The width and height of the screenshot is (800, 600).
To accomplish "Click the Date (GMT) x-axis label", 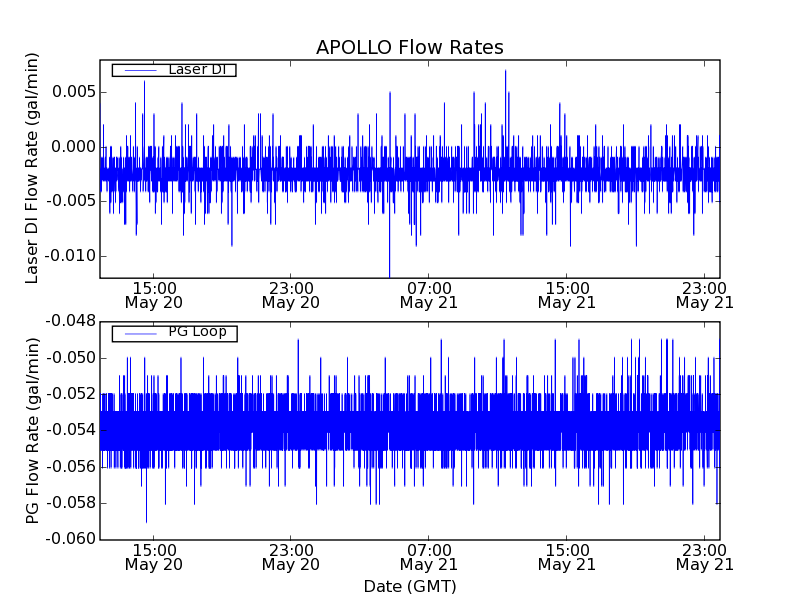I will click(x=409, y=586).
